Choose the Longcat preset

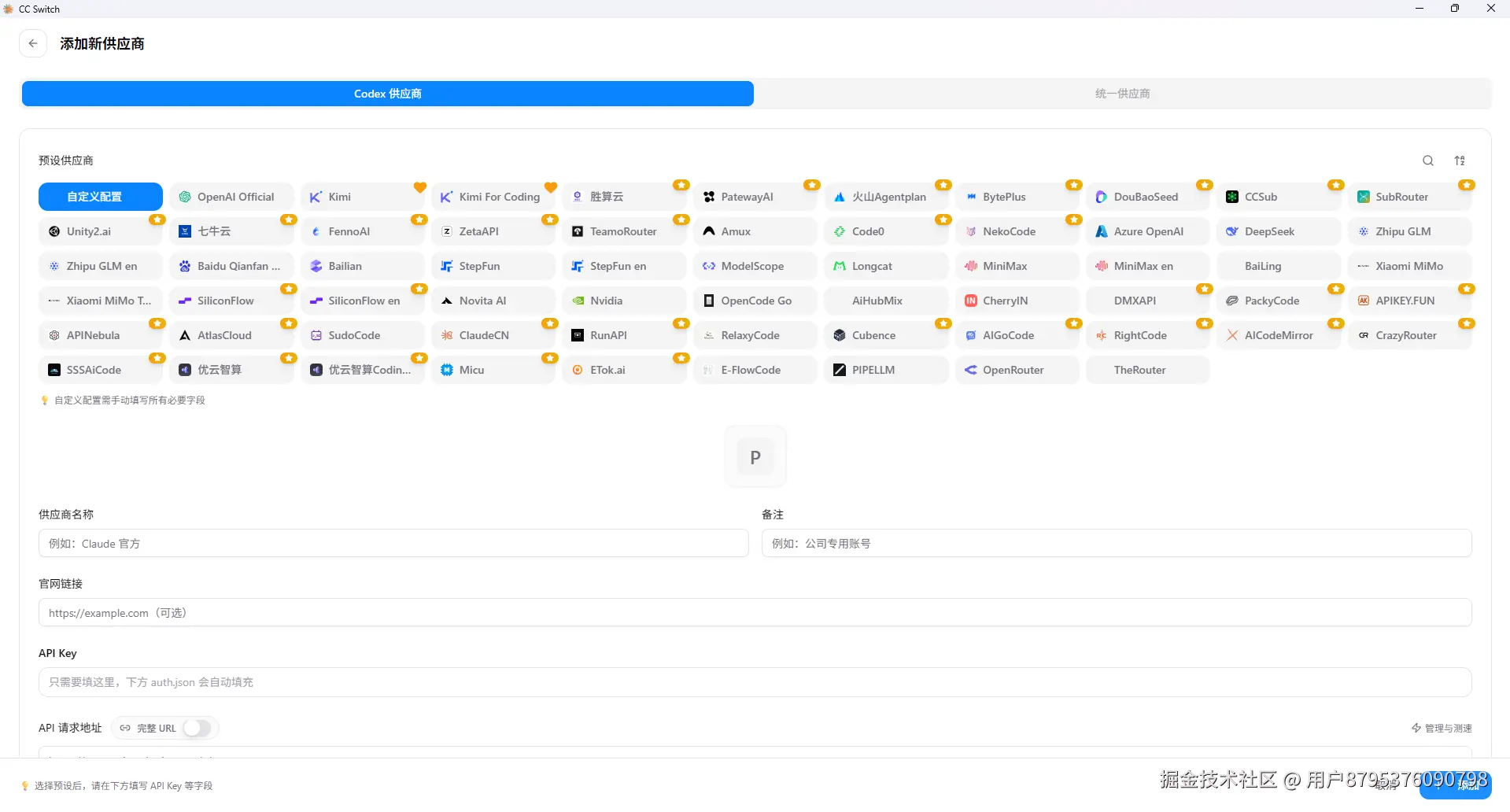886,266
